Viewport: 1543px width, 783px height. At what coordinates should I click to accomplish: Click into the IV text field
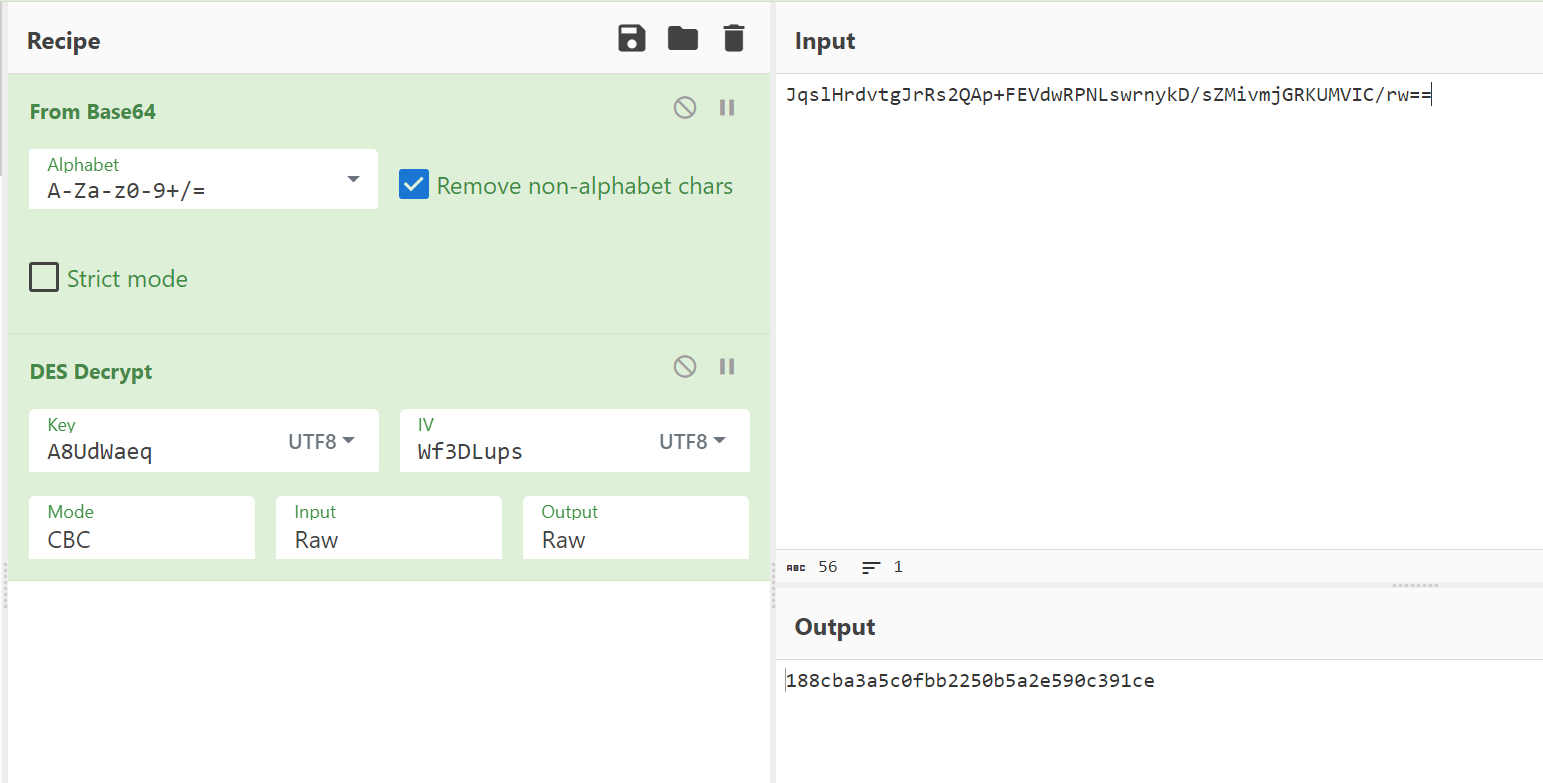520,452
